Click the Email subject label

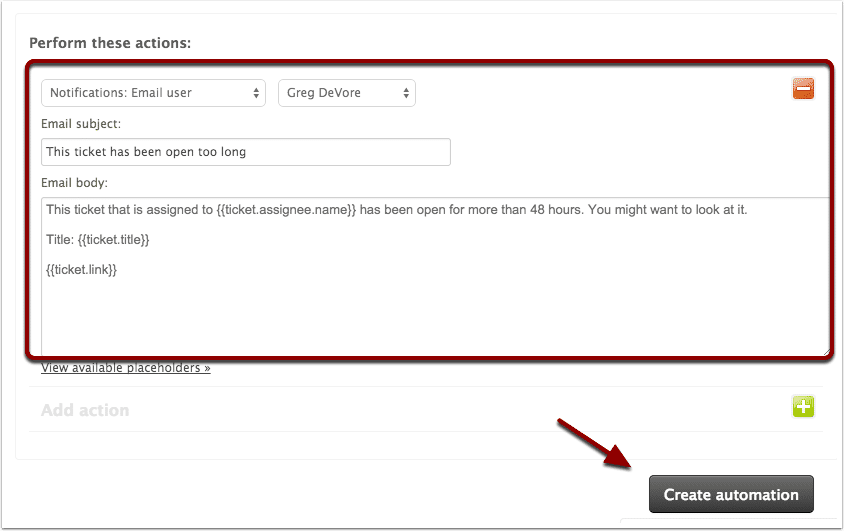pyautogui.click(x=81, y=124)
